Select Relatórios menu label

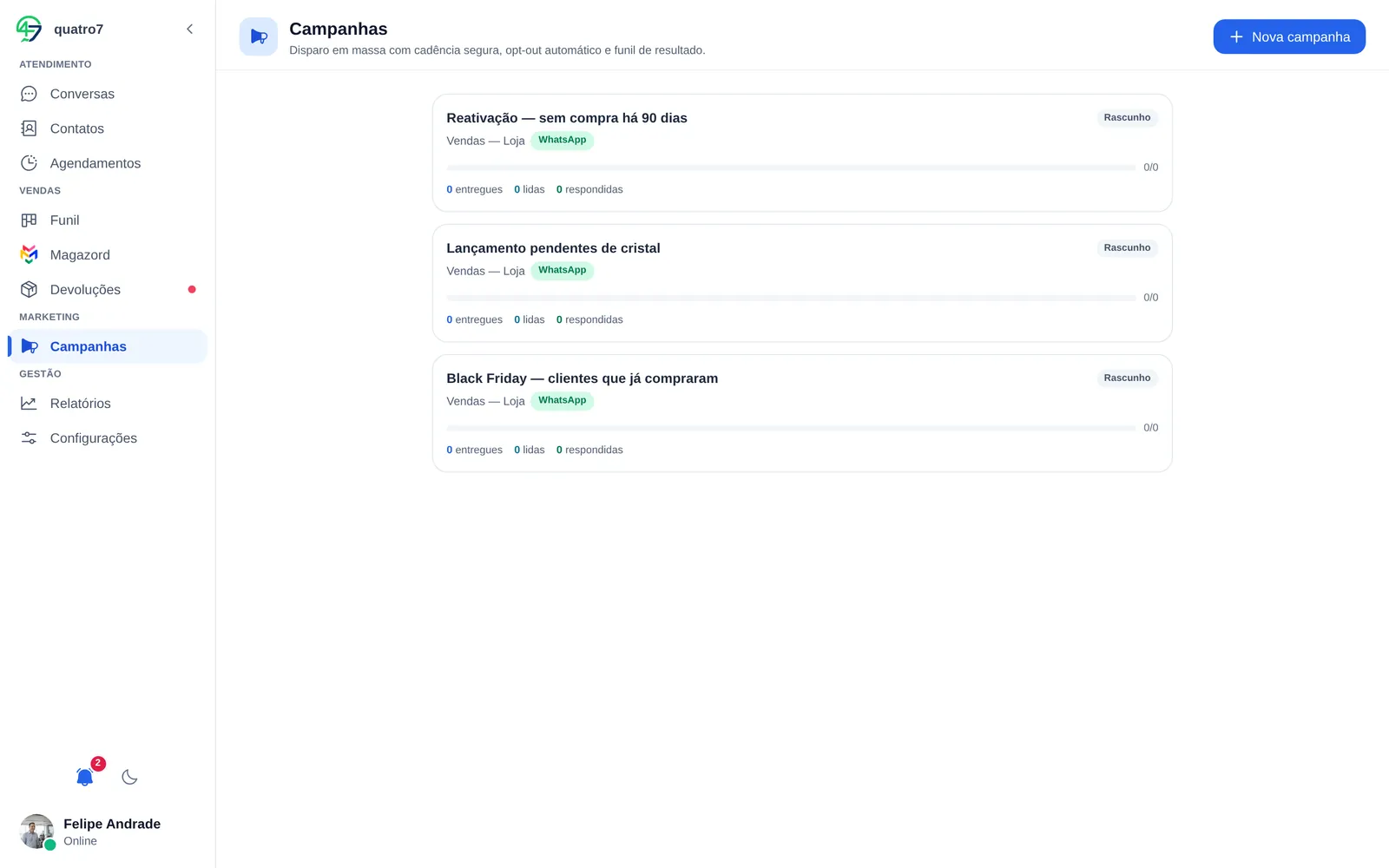coord(81,404)
